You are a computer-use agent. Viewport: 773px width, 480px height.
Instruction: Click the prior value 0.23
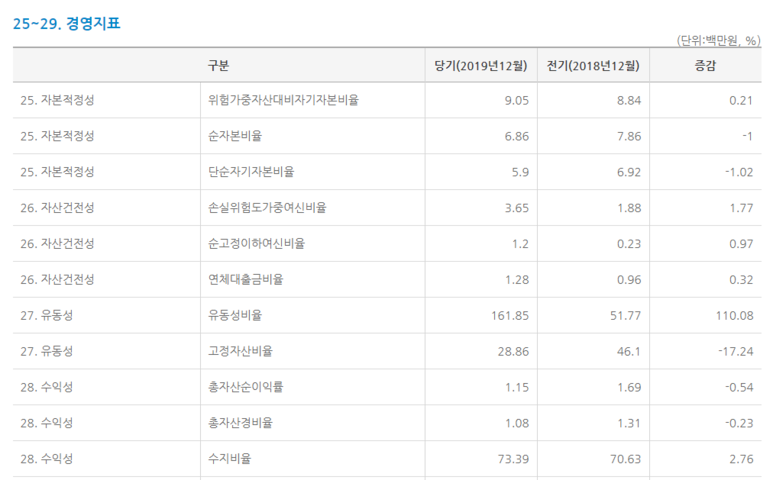click(629, 244)
